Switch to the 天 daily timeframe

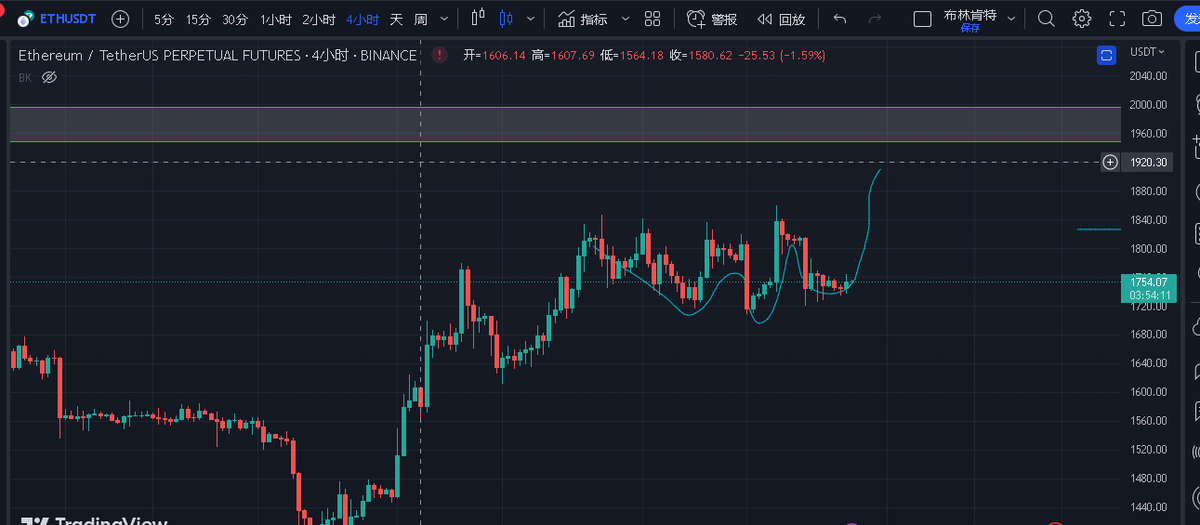click(396, 19)
